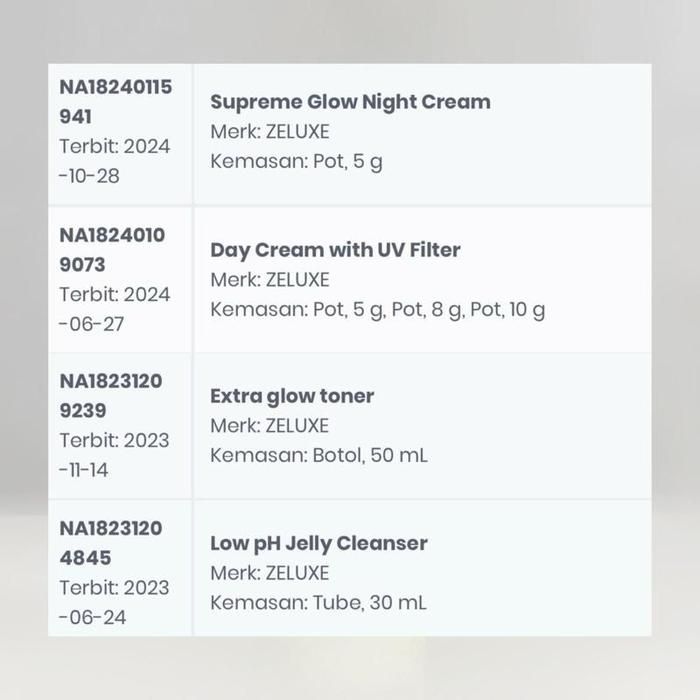
Task: Select Kemasan Pot 5 g, 8 g, 10 g
Action: coord(377,310)
